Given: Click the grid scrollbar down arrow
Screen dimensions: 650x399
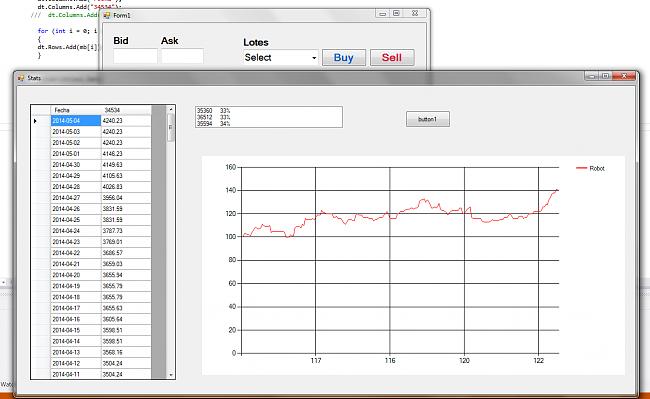Looking at the screenshot, I should coord(171,375).
